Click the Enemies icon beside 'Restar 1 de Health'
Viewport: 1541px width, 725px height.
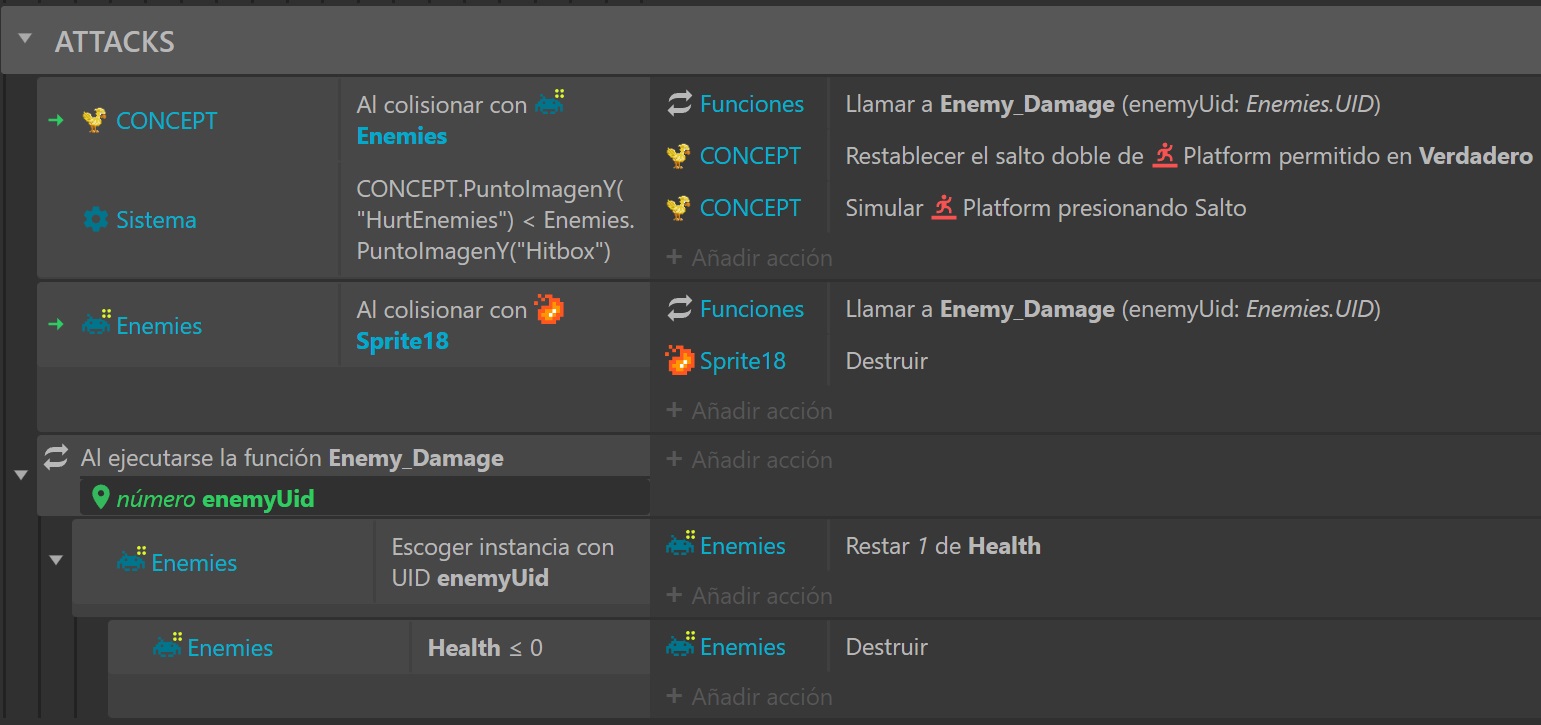(x=680, y=546)
